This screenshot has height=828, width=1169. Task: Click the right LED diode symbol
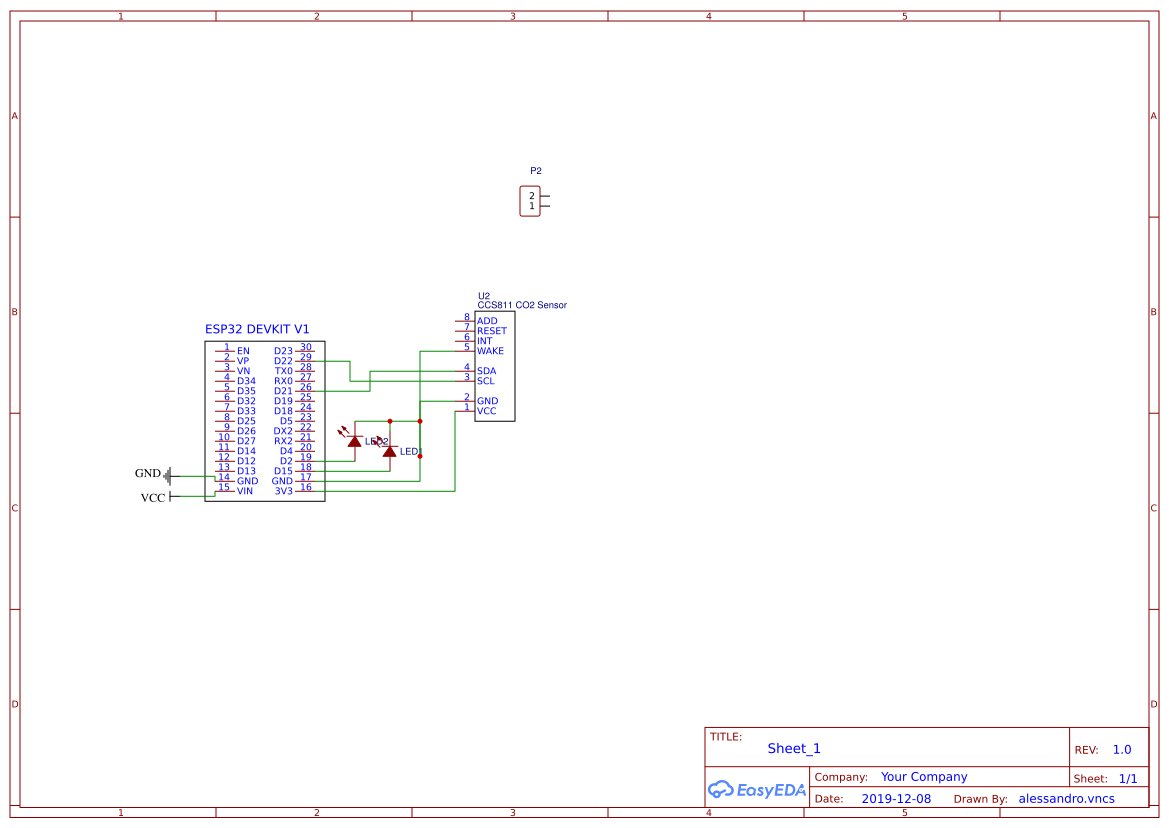point(389,450)
